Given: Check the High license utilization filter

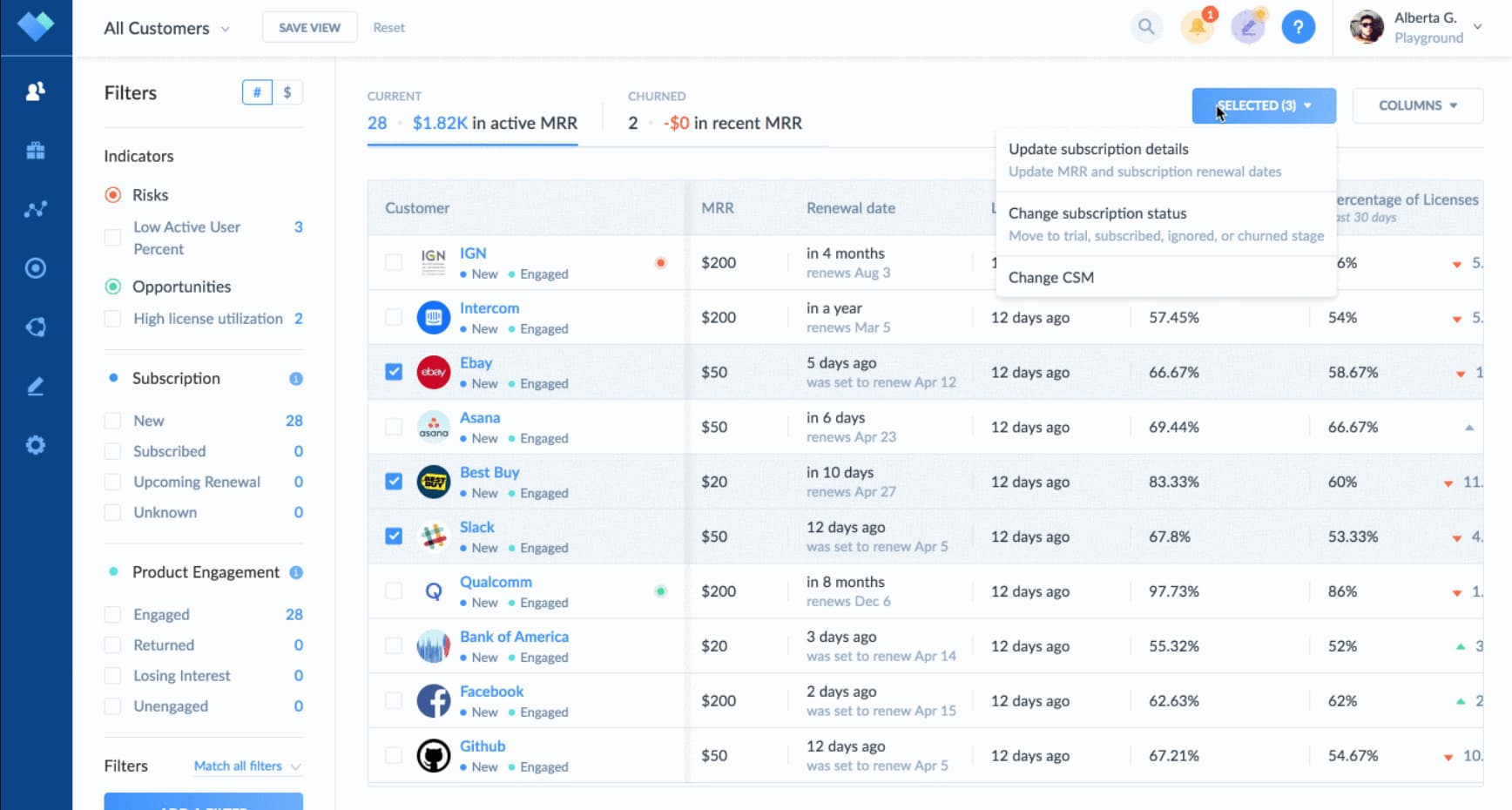Looking at the screenshot, I should (x=112, y=319).
